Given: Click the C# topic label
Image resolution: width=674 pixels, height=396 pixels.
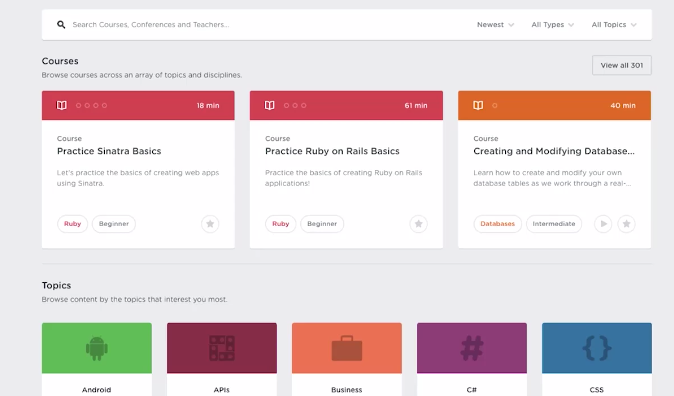Looking at the screenshot, I should [472, 390].
